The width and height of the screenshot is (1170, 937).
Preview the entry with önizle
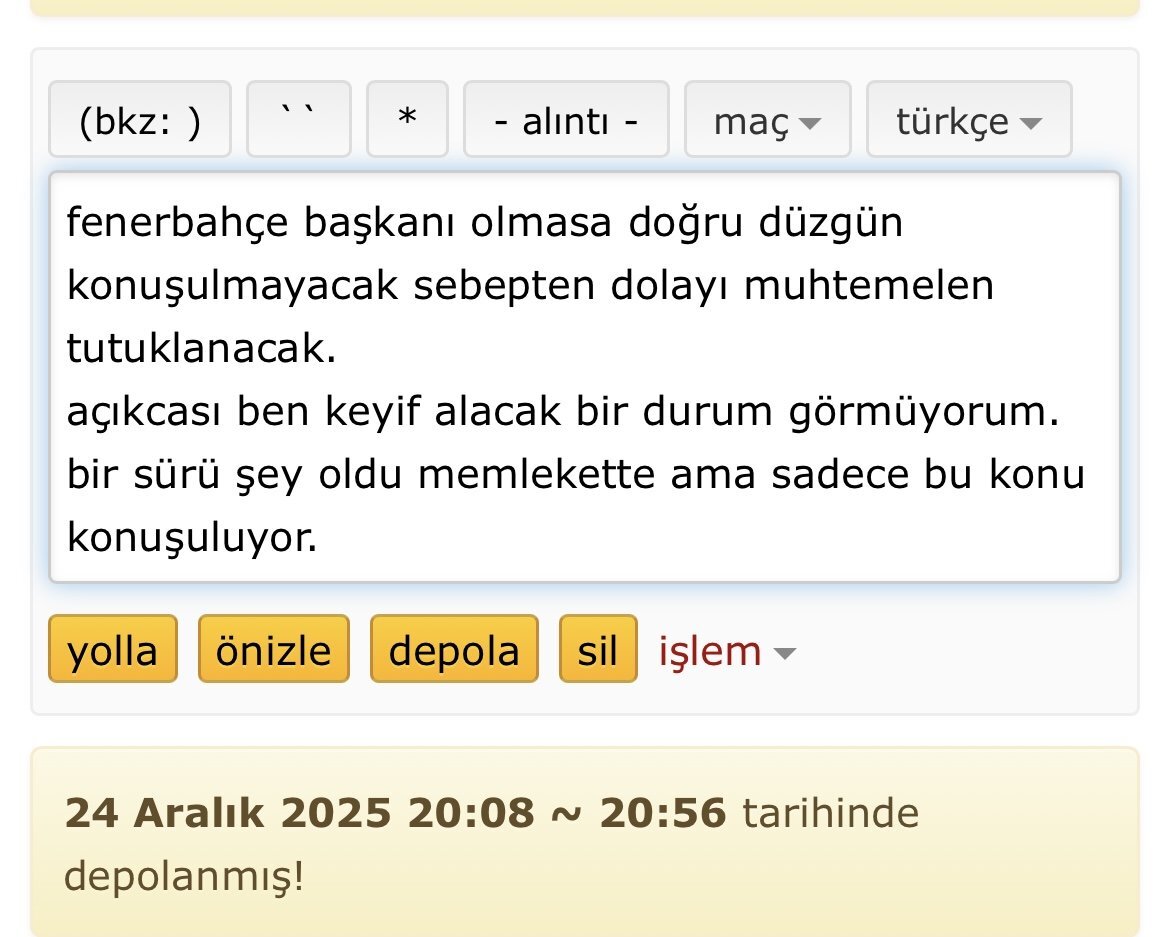(273, 651)
